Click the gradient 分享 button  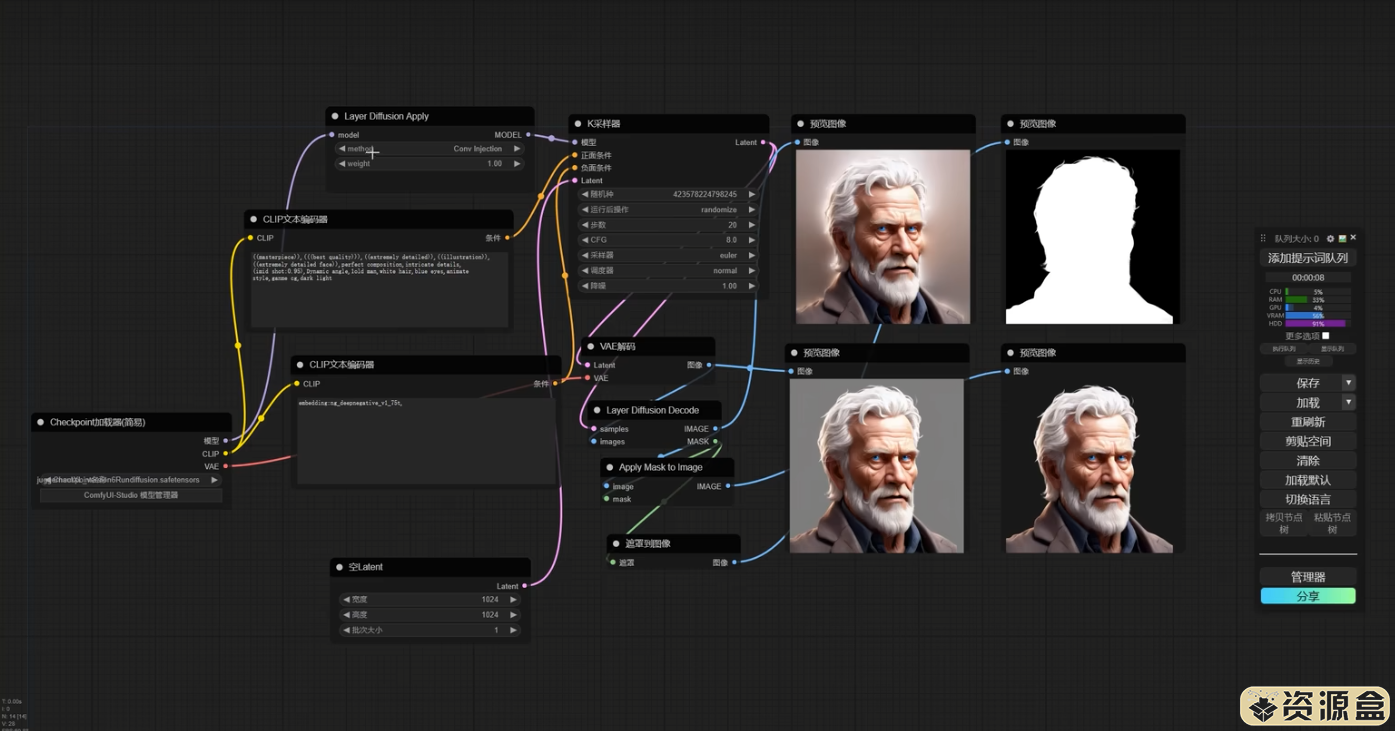(x=1308, y=596)
